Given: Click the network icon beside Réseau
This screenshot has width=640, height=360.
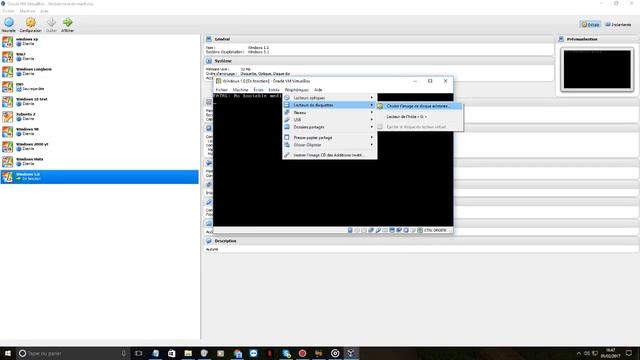Looking at the screenshot, I should pos(287,113).
